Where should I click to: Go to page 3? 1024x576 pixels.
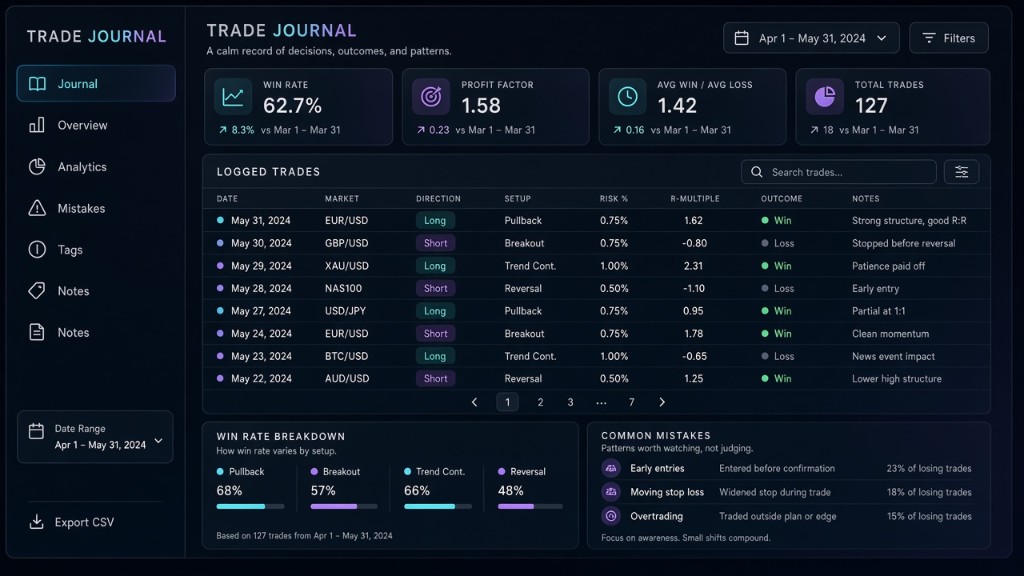(x=570, y=402)
